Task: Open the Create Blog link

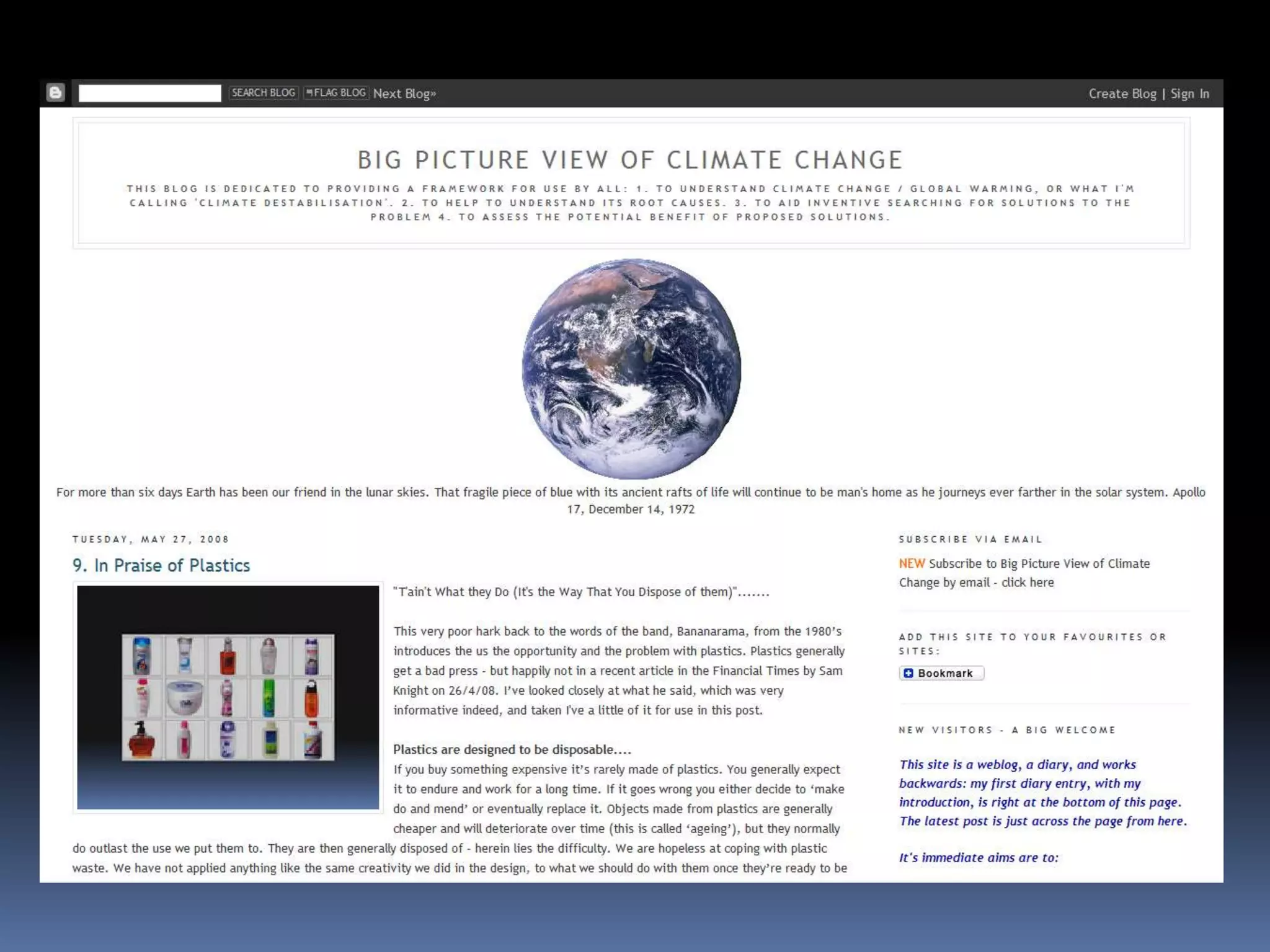Action: pos(1122,94)
